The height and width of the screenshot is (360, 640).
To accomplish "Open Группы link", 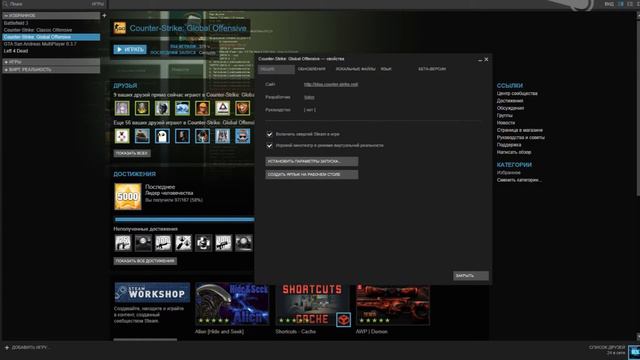I will click(x=504, y=116).
